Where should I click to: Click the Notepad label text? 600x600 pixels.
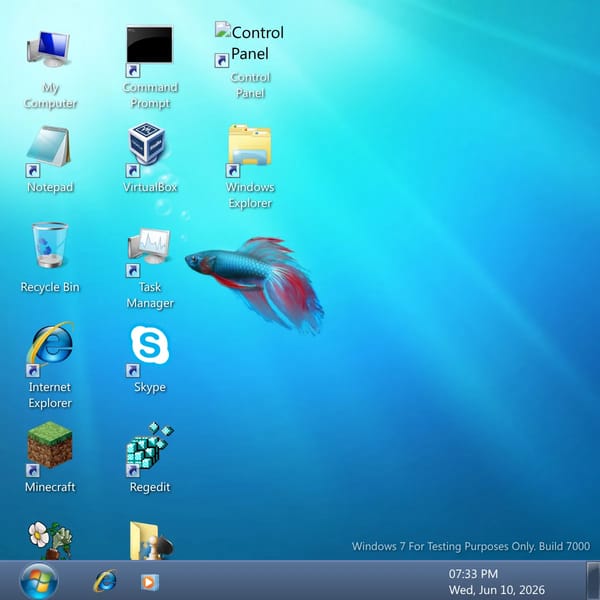click(50, 187)
